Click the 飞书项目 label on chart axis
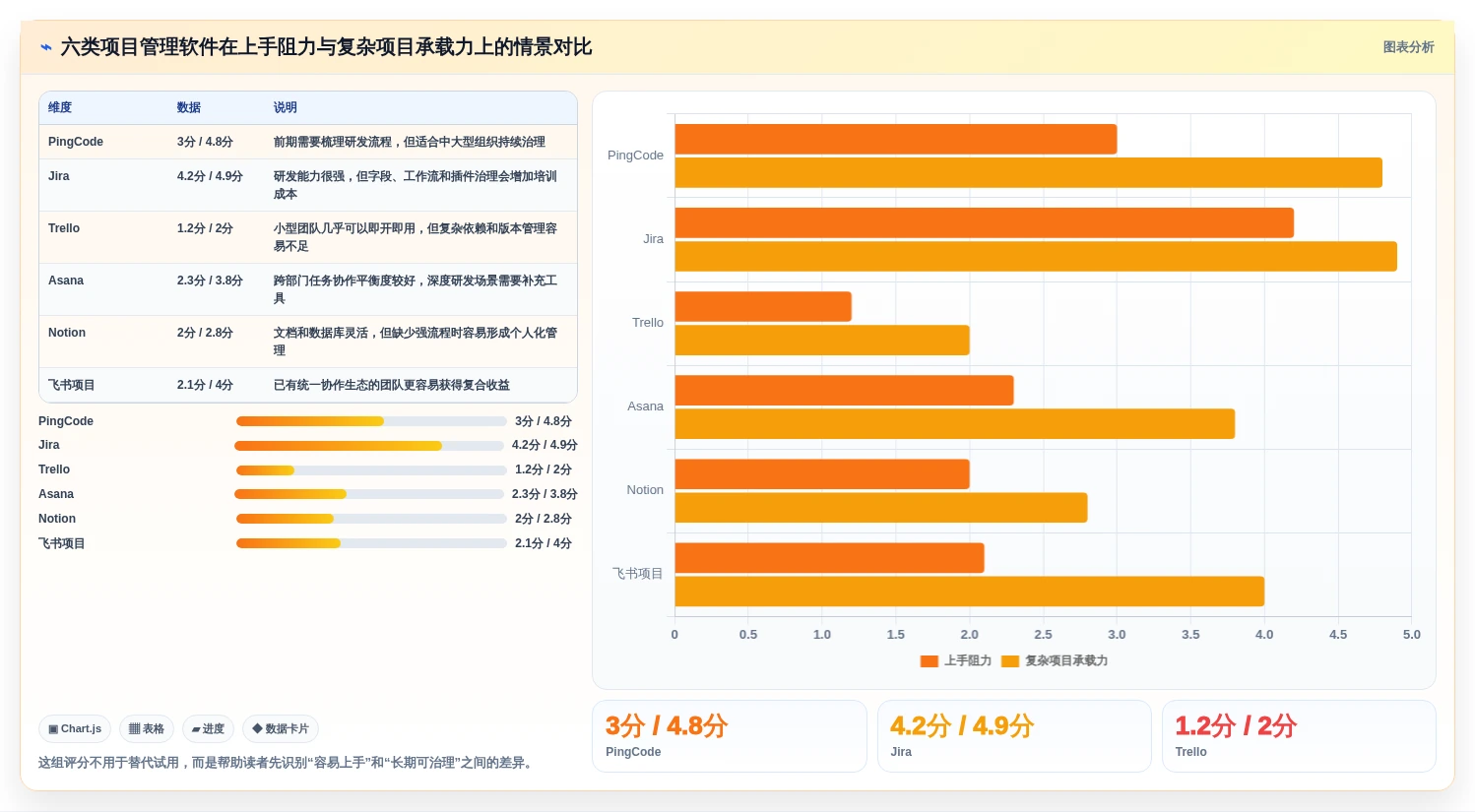 point(638,574)
